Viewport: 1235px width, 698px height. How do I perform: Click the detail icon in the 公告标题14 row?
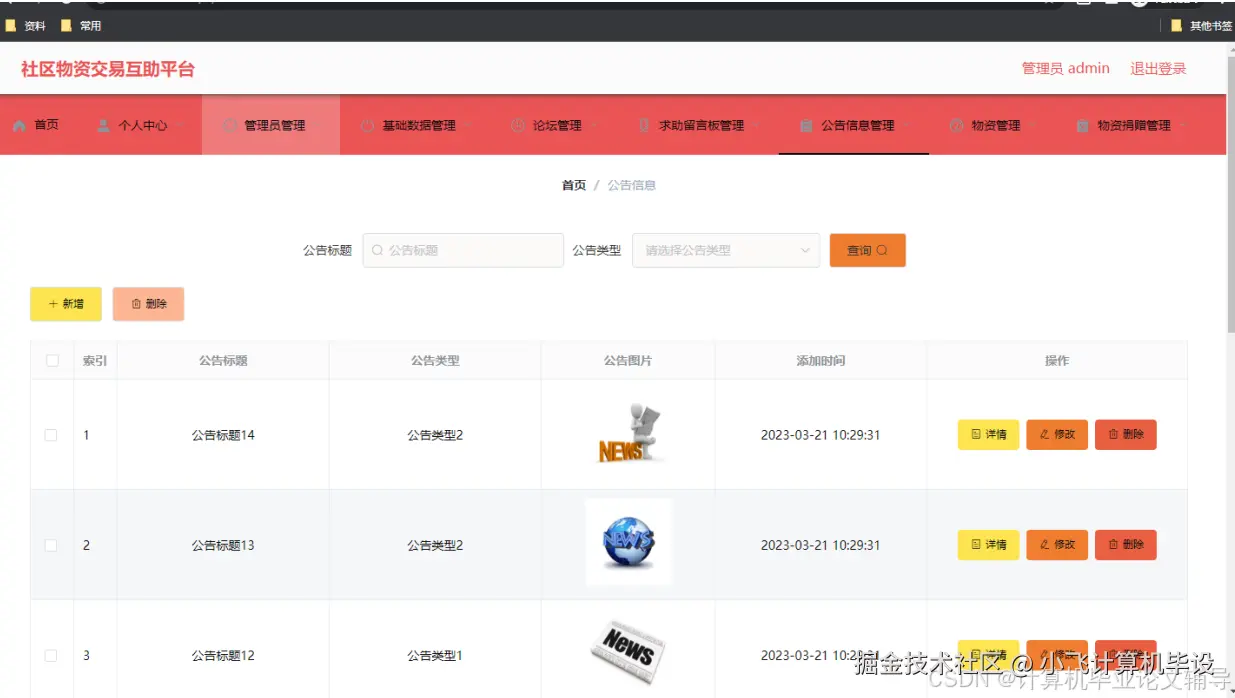tap(976, 434)
